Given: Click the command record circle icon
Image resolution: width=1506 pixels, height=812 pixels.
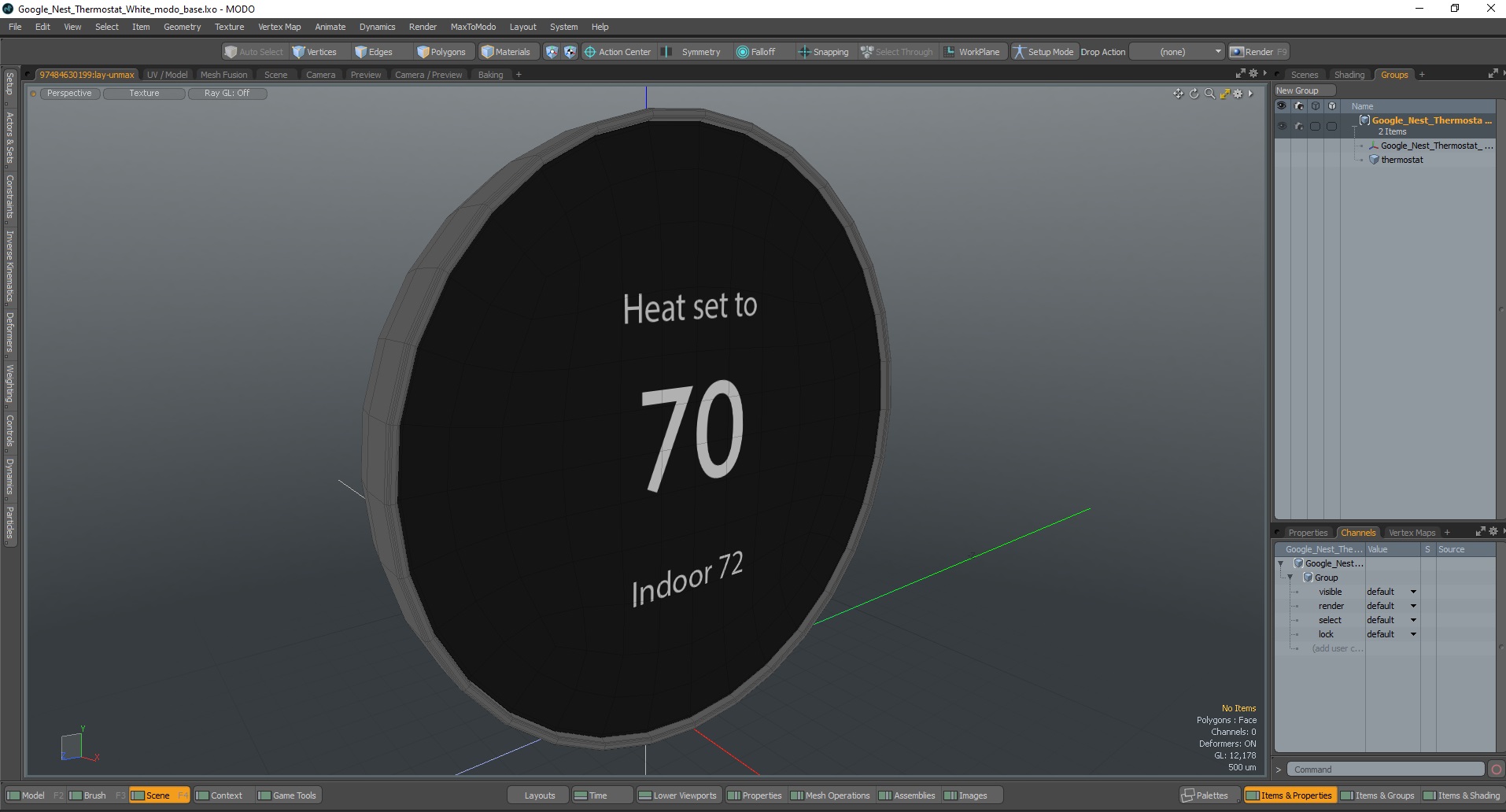Looking at the screenshot, I should click(x=1497, y=770).
